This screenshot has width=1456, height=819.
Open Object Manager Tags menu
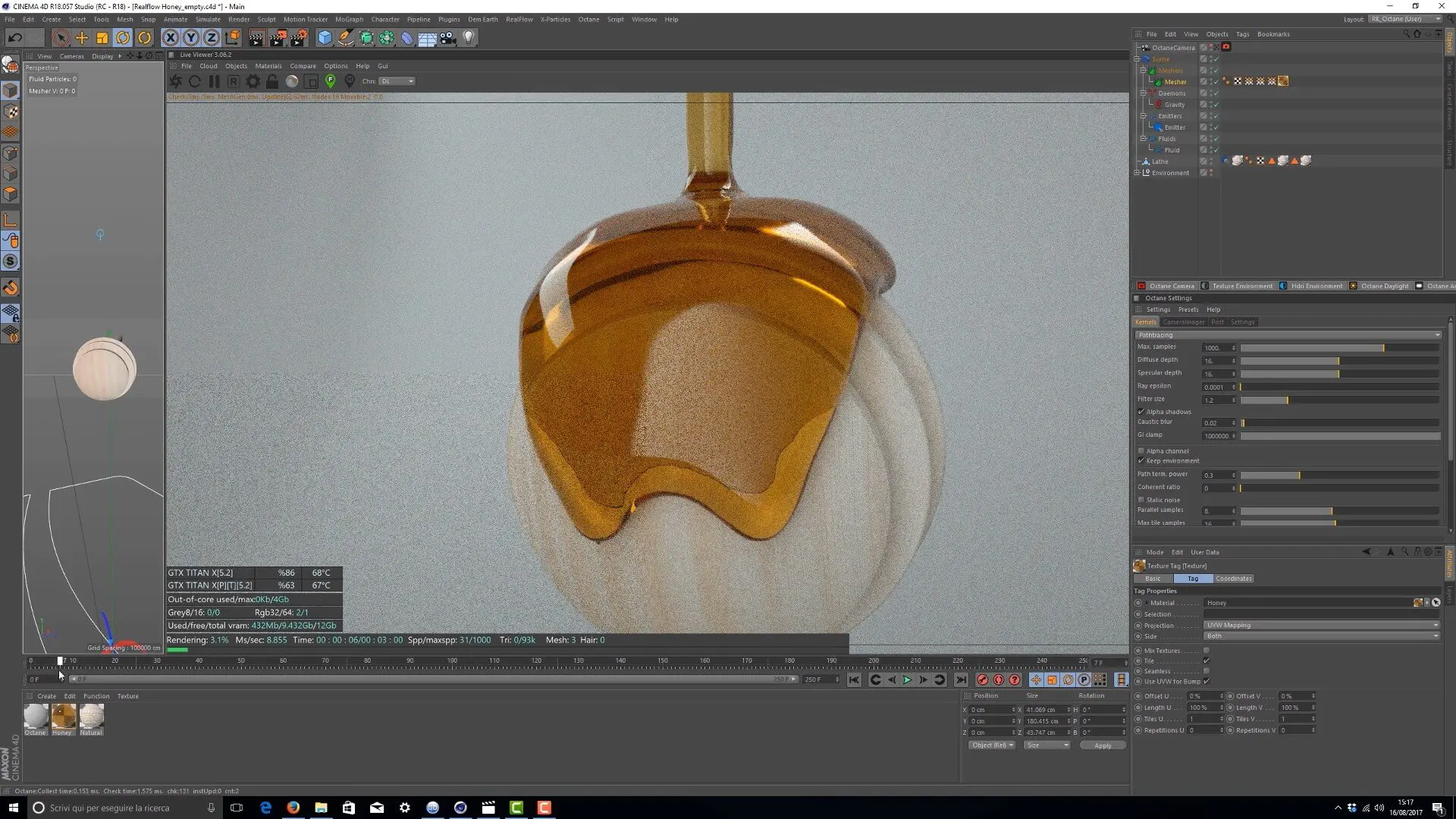point(1242,34)
